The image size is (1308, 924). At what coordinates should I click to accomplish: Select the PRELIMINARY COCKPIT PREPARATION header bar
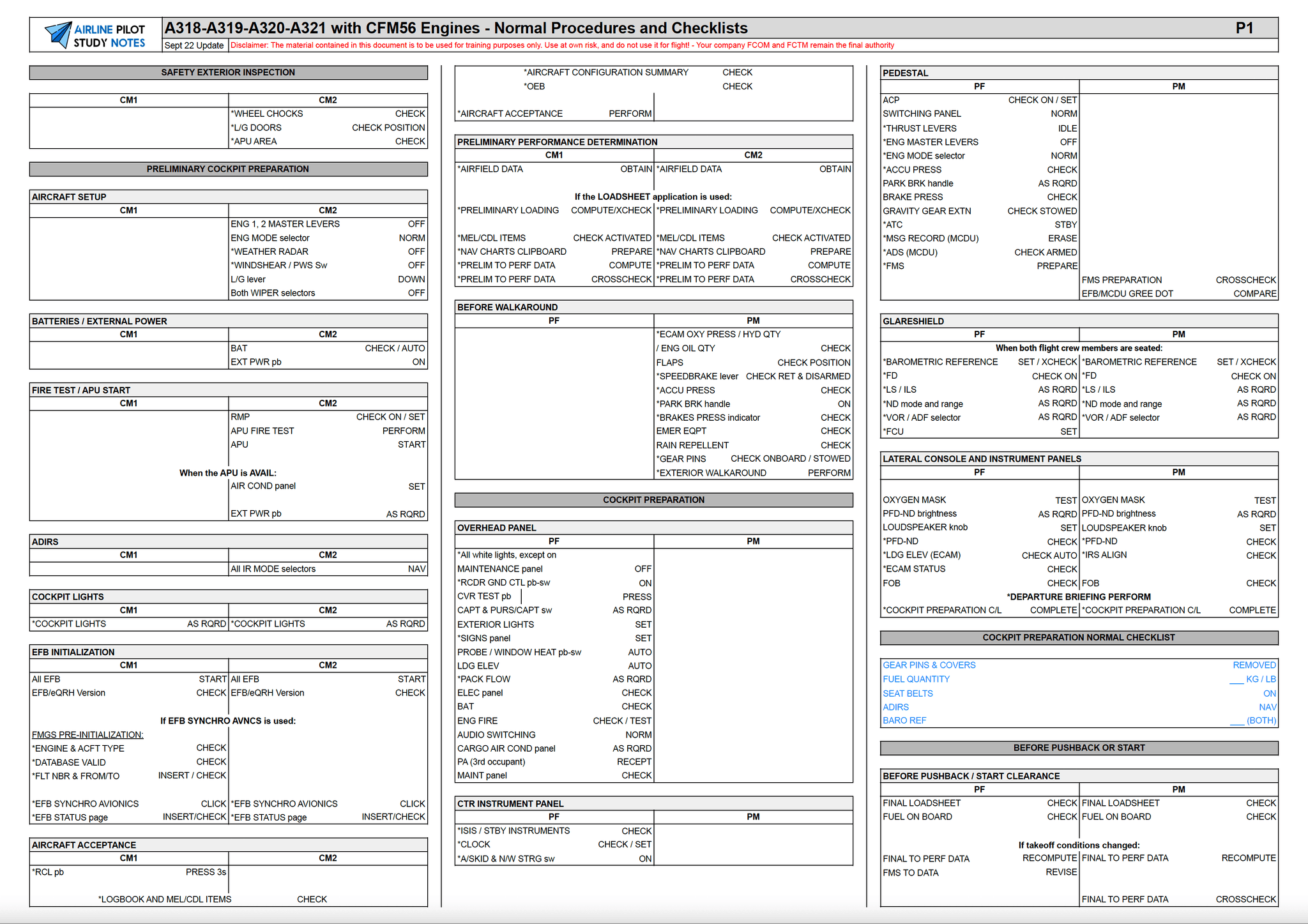pos(228,169)
